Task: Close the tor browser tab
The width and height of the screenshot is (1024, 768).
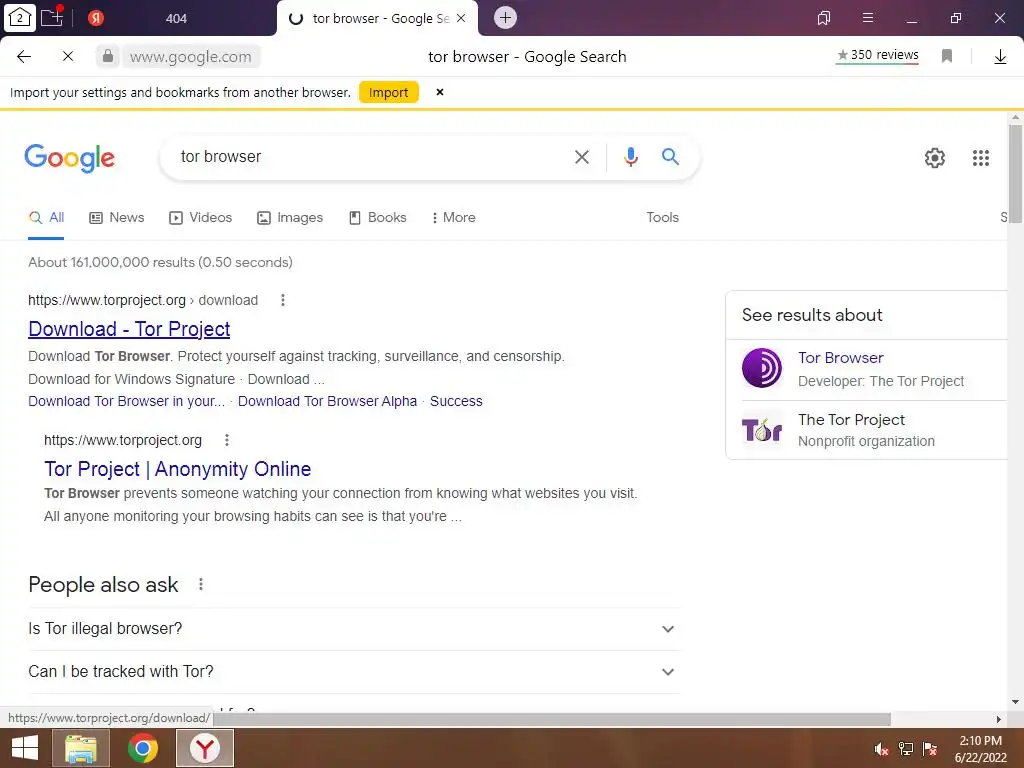Action: coord(461,18)
